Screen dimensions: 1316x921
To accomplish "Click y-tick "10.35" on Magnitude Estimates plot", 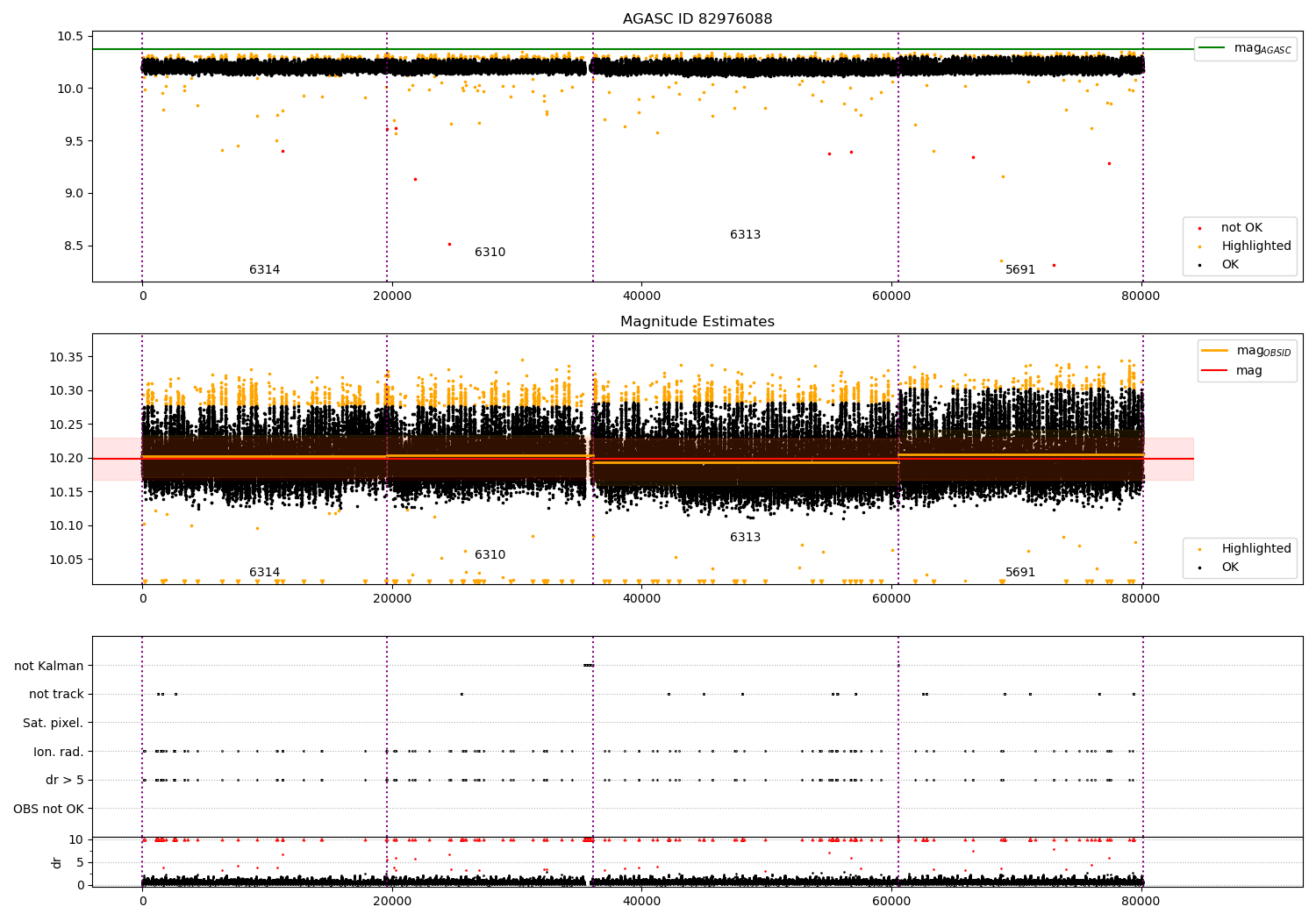I will [67, 358].
